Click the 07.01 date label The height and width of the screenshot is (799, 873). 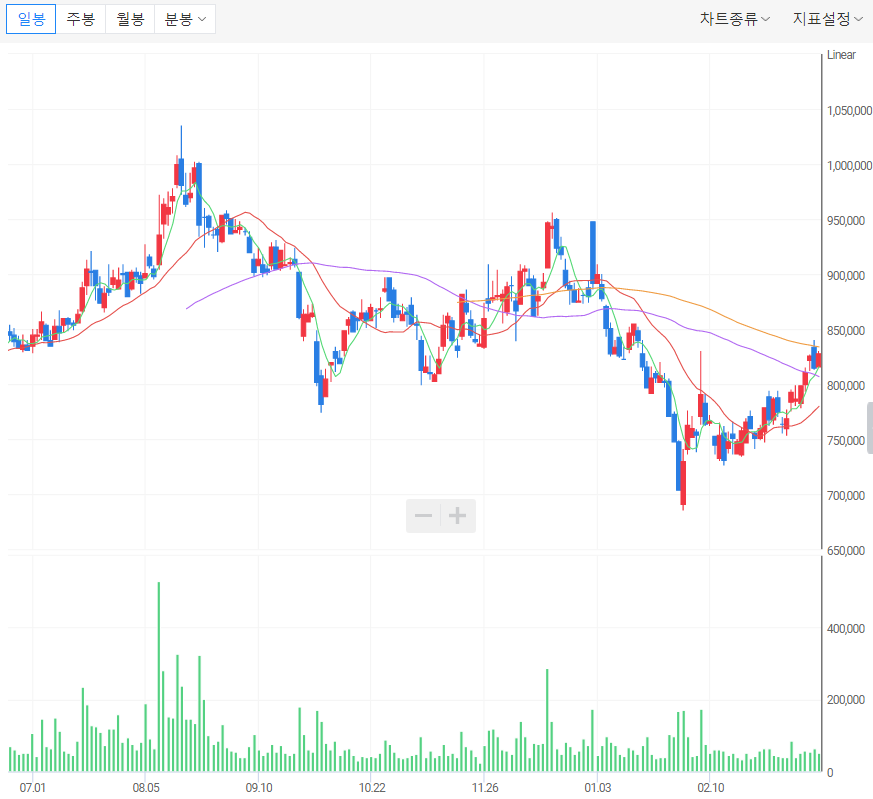[x=32, y=788]
